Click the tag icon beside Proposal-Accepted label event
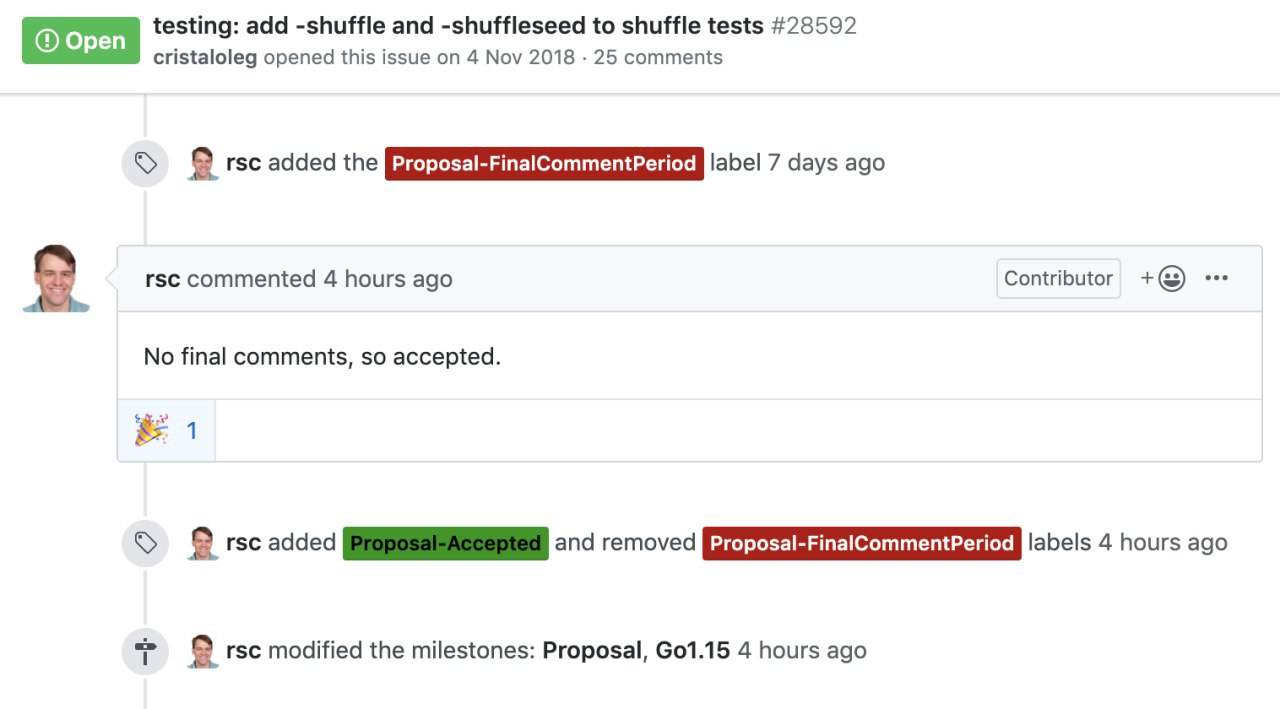This screenshot has height=709, width=1280. (146, 543)
